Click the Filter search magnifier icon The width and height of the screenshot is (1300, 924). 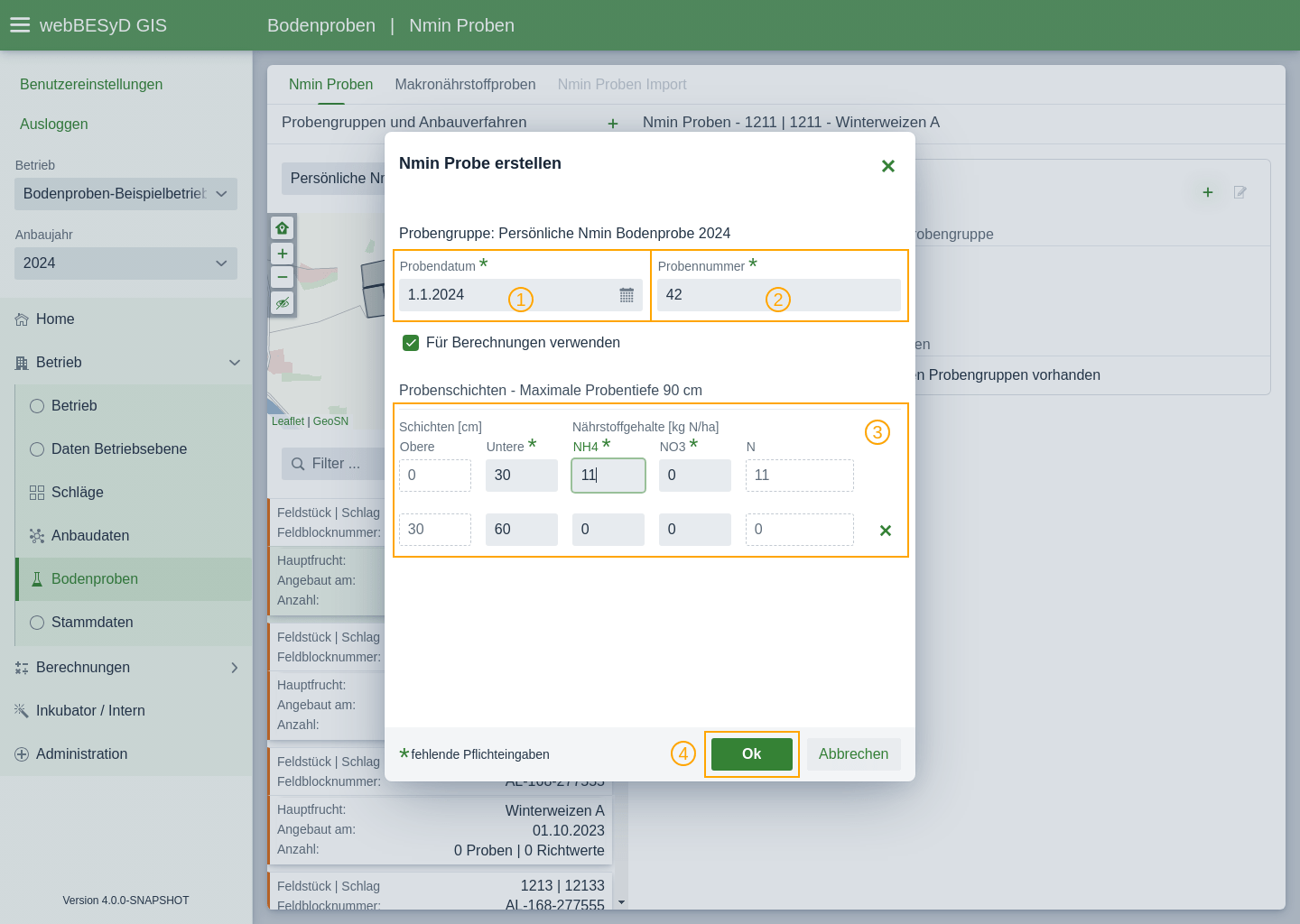point(298,464)
